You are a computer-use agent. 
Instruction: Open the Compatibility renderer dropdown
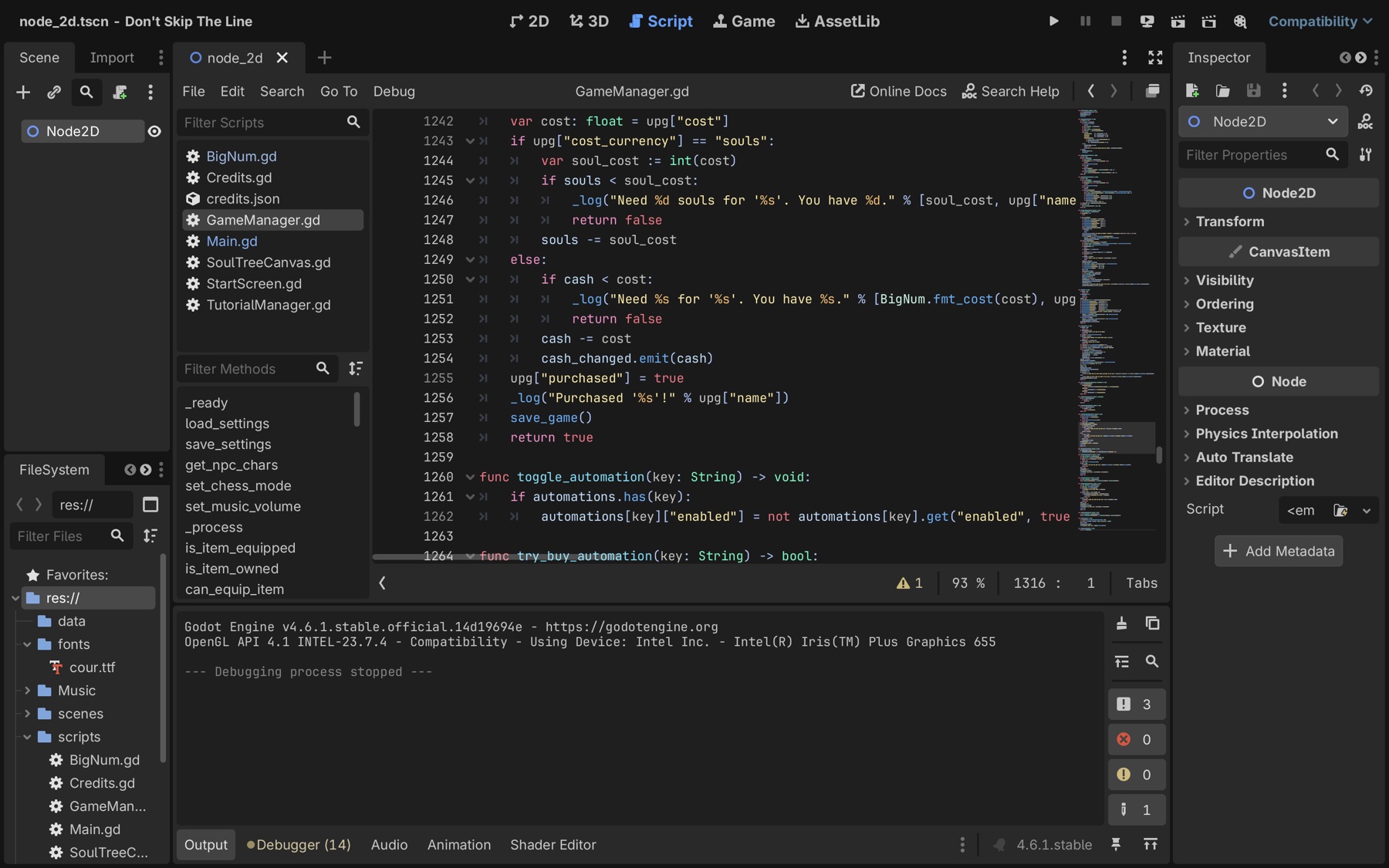pyautogui.click(x=1320, y=21)
